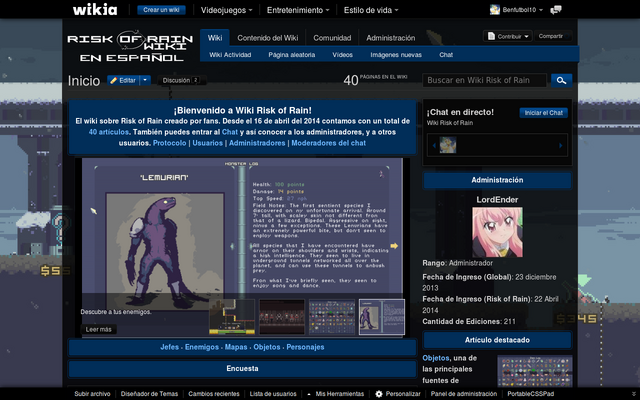The width and height of the screenshot is (640, 400).
Task: Click the pencil Editar button
Action: 123,80
